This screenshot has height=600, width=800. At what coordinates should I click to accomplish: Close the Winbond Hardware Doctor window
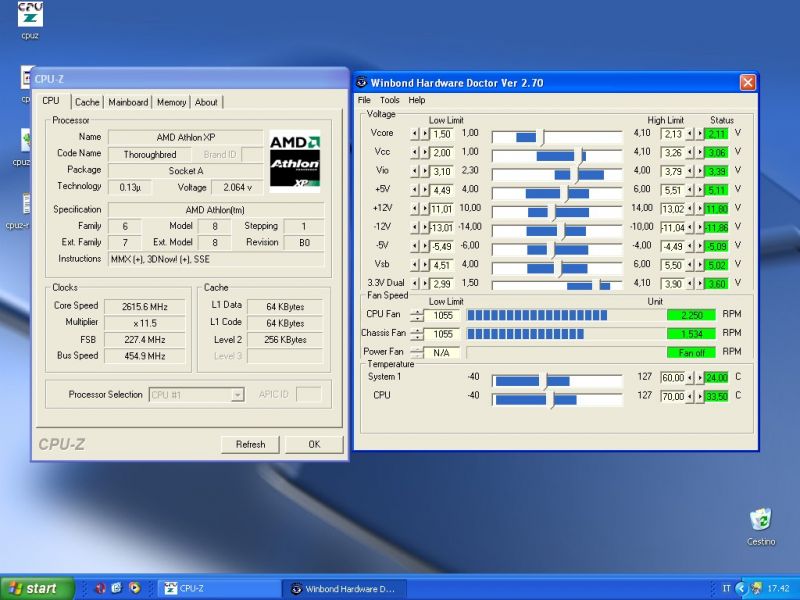coord(747,82)
